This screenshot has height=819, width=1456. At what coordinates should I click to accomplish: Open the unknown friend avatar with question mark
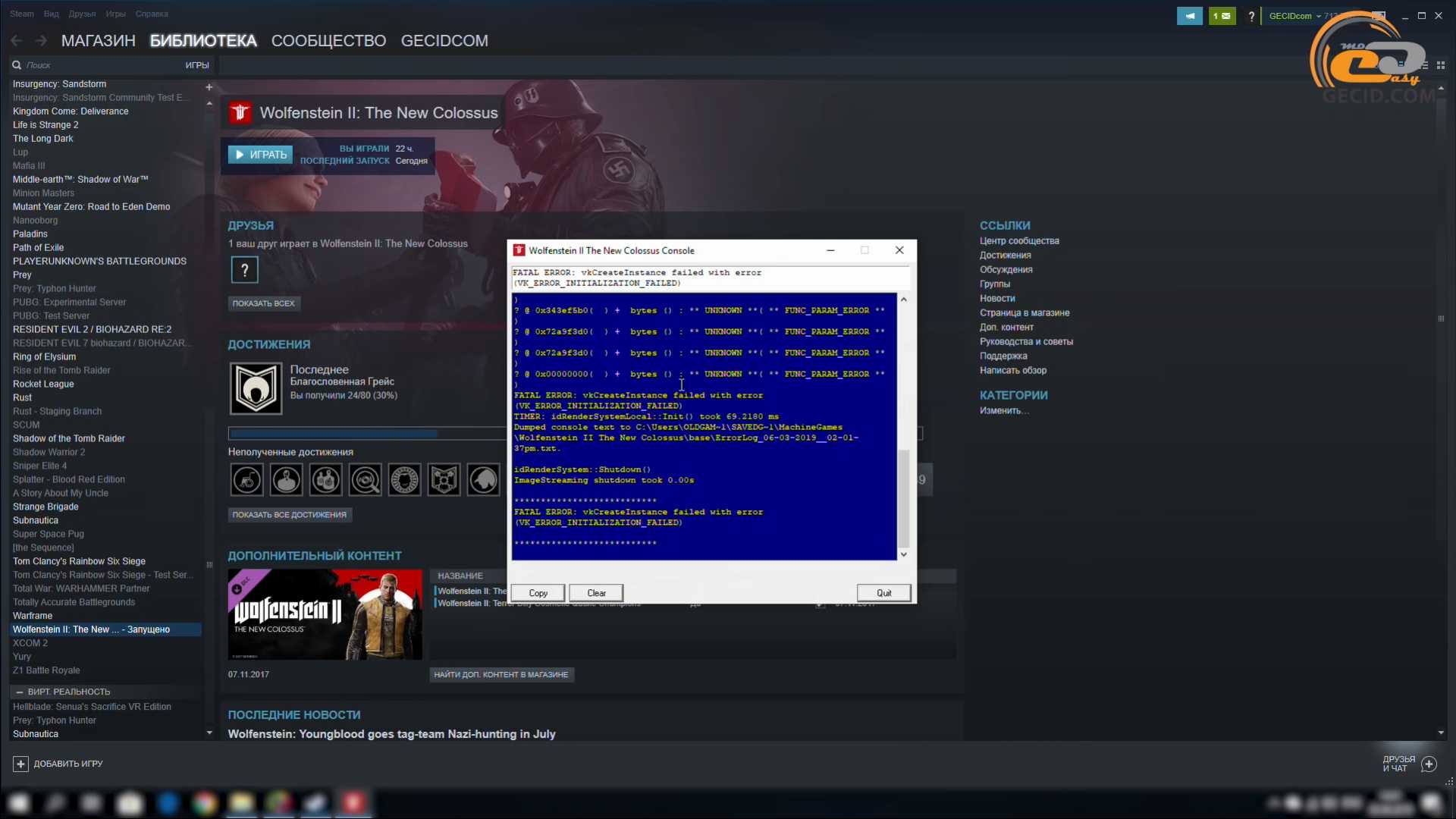click(x=245, y=270)
